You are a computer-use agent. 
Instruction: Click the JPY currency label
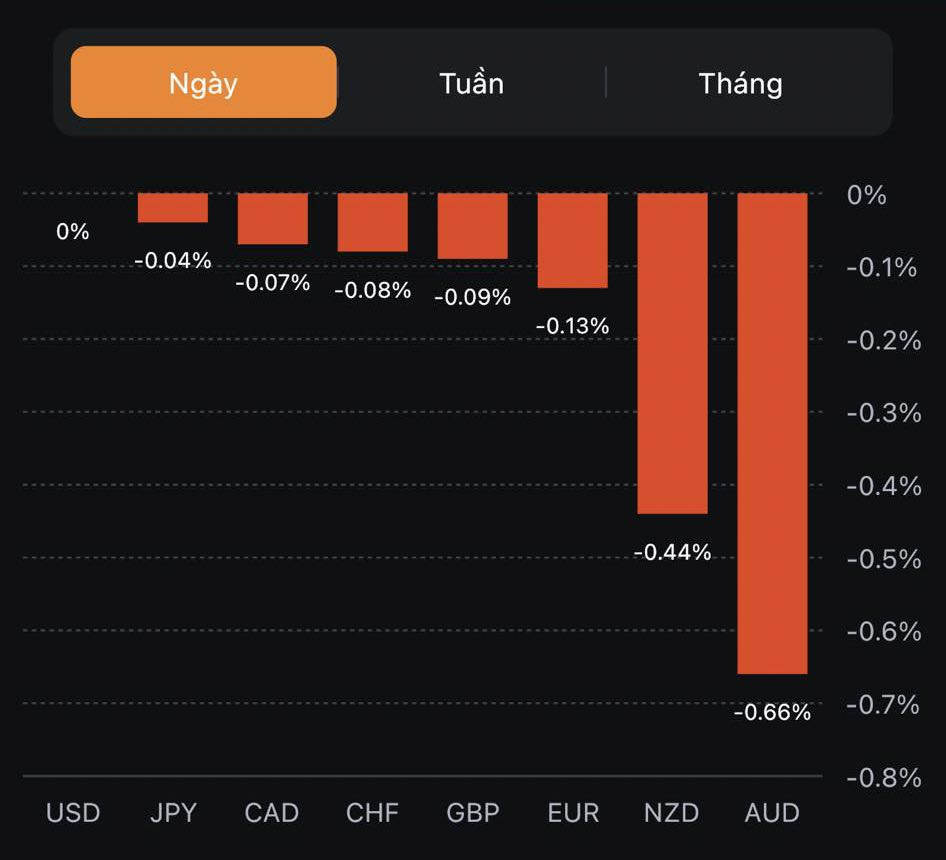pyautogui.click(x=172, y=812)
